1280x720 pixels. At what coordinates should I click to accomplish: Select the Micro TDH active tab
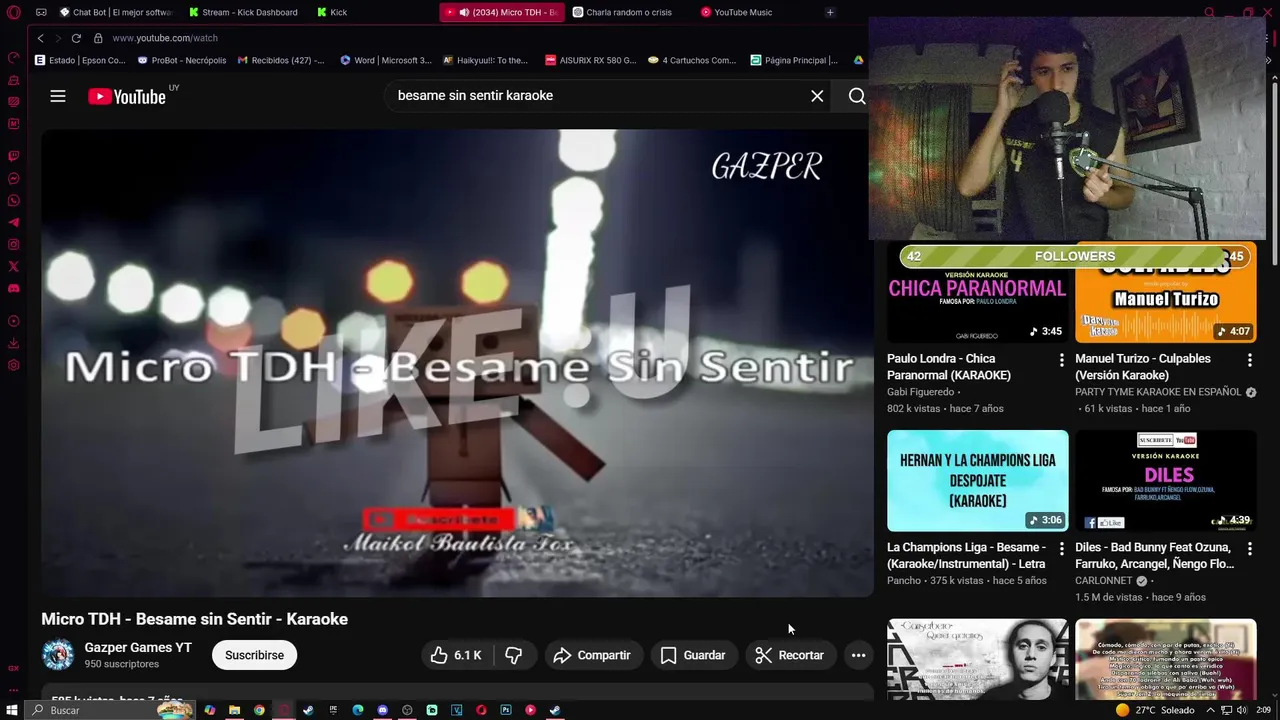coord(502,12)
